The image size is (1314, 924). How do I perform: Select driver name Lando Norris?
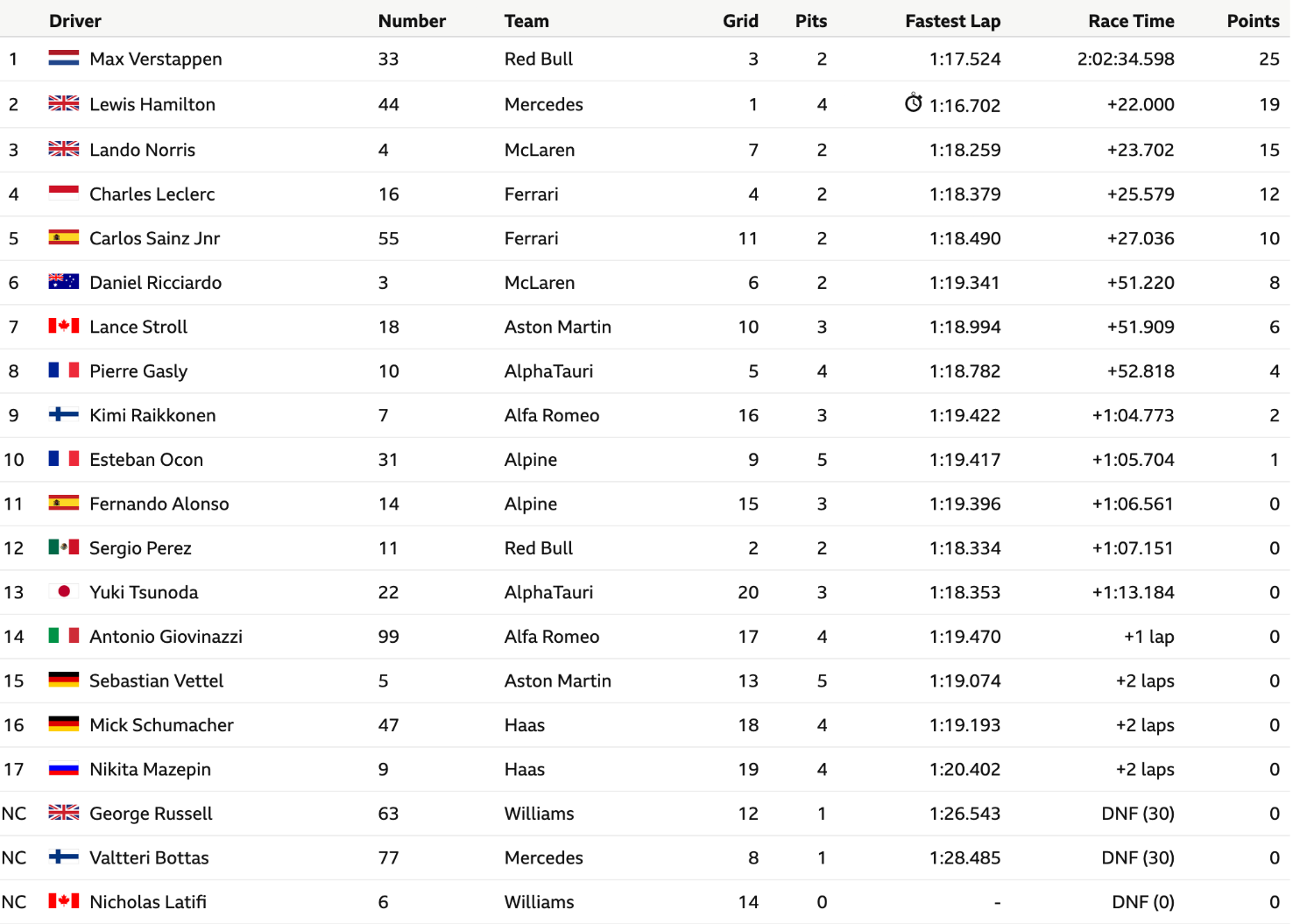point(143,150)
